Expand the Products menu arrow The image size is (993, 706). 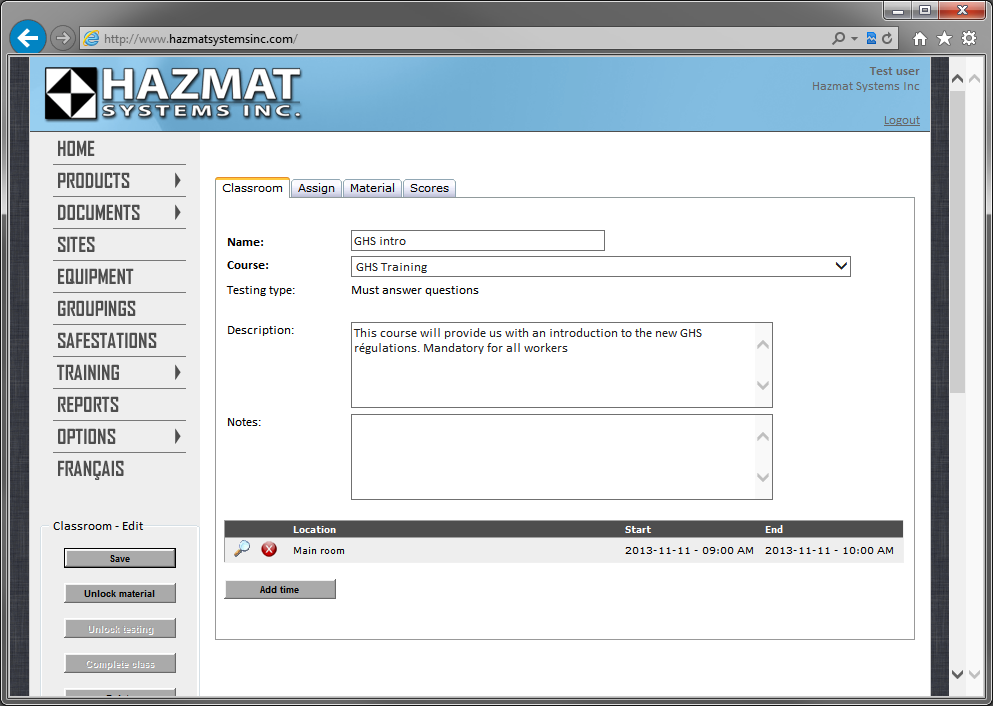(x=177, y=181)
